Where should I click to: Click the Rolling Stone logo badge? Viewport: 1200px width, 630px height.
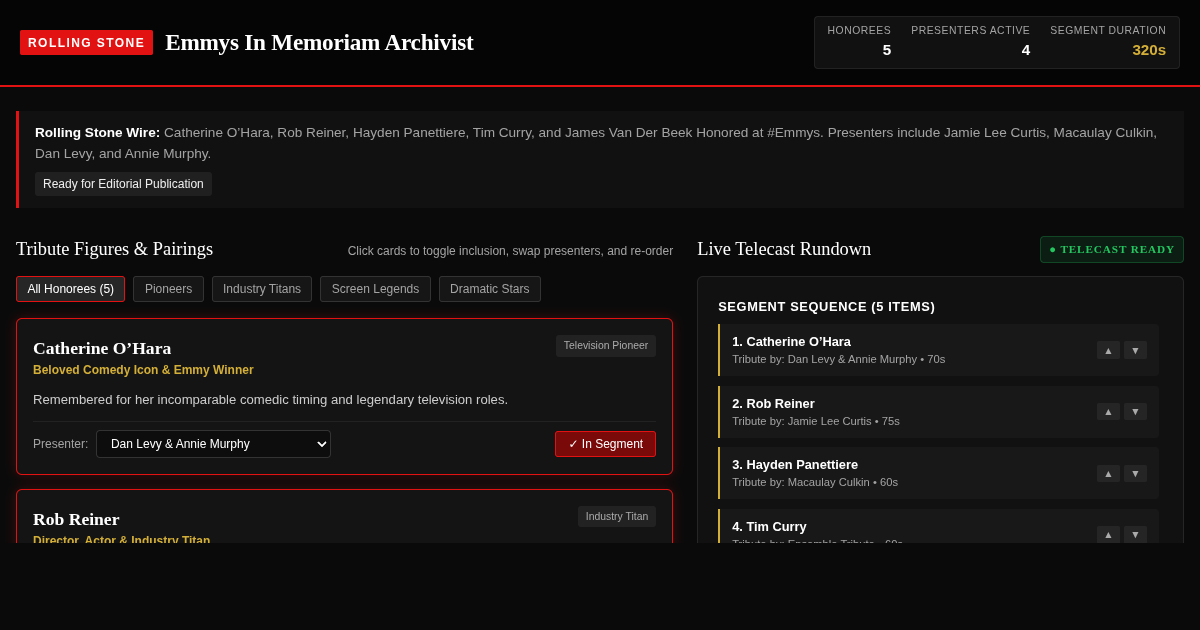(x=86, y=43)
